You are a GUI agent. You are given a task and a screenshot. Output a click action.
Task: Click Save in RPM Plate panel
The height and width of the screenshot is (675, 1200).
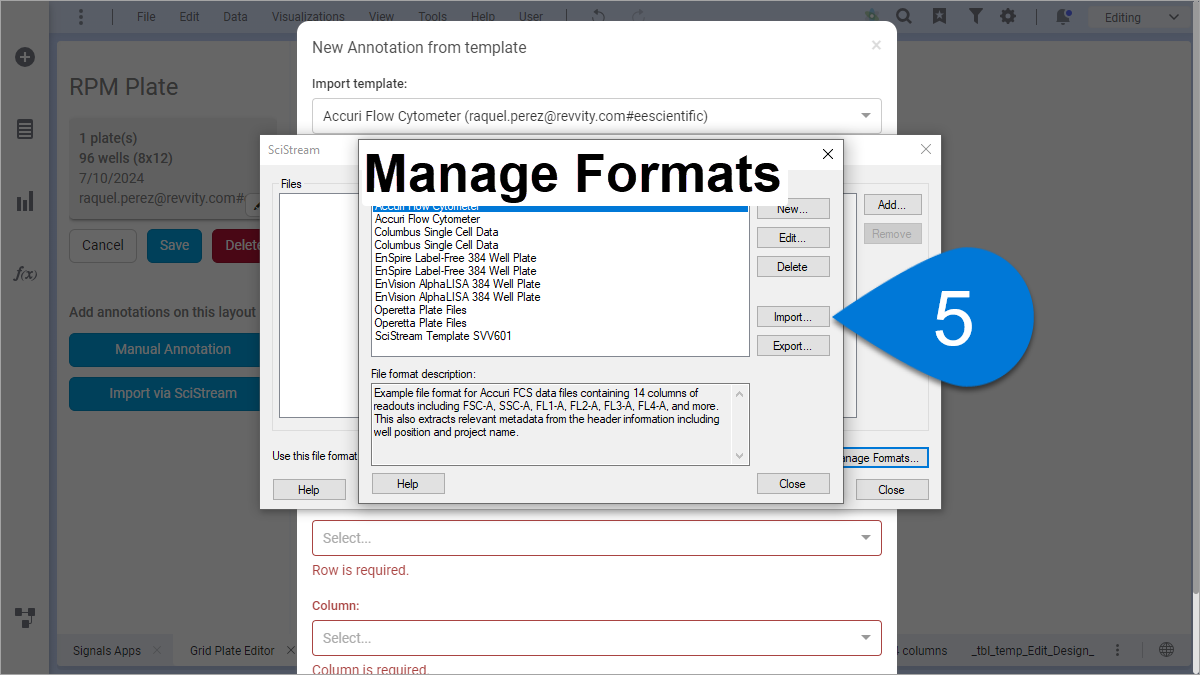click(x=174, y=245)
